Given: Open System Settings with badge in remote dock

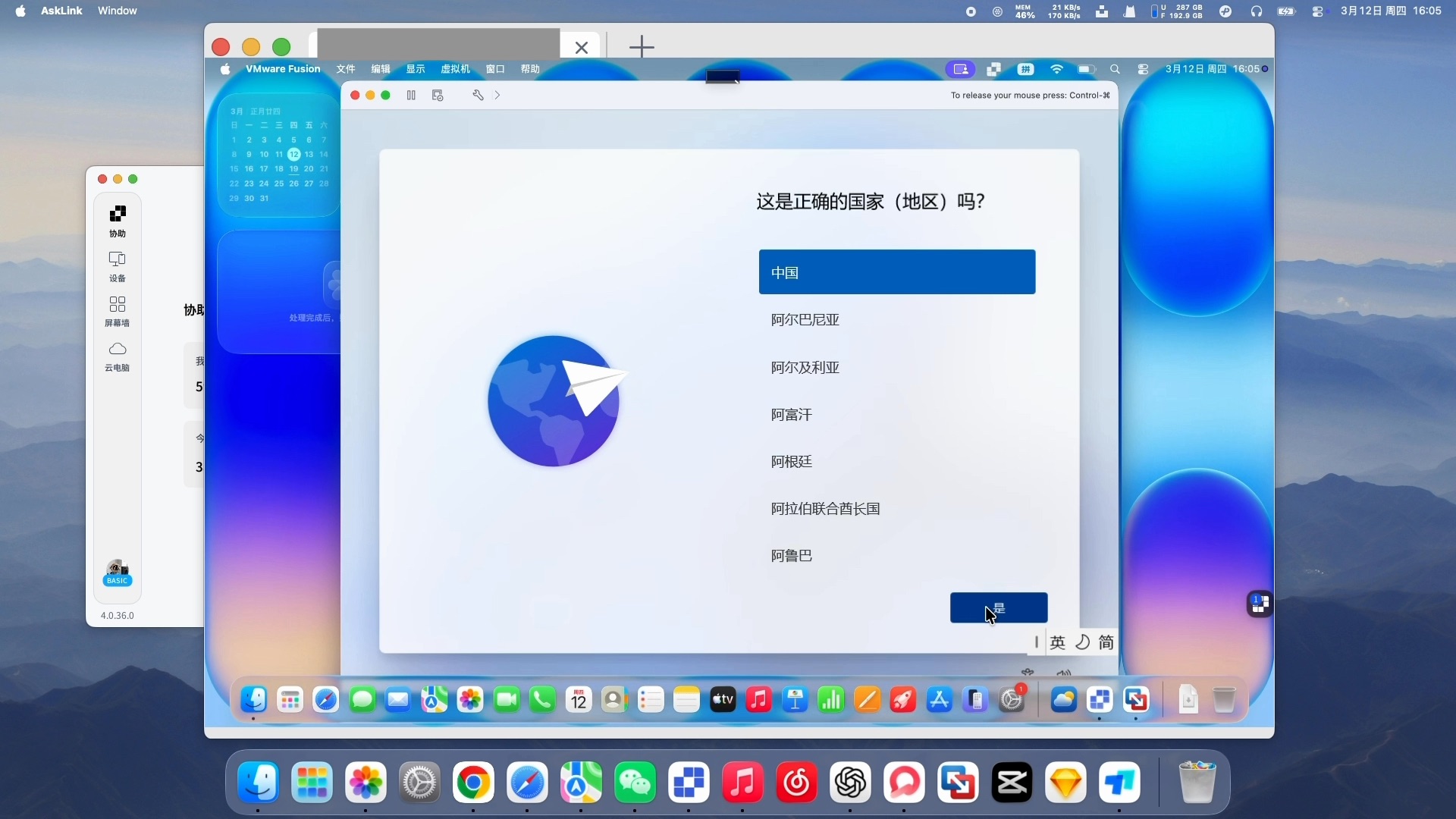Looking at the screenshot, I should (1012, 699).
